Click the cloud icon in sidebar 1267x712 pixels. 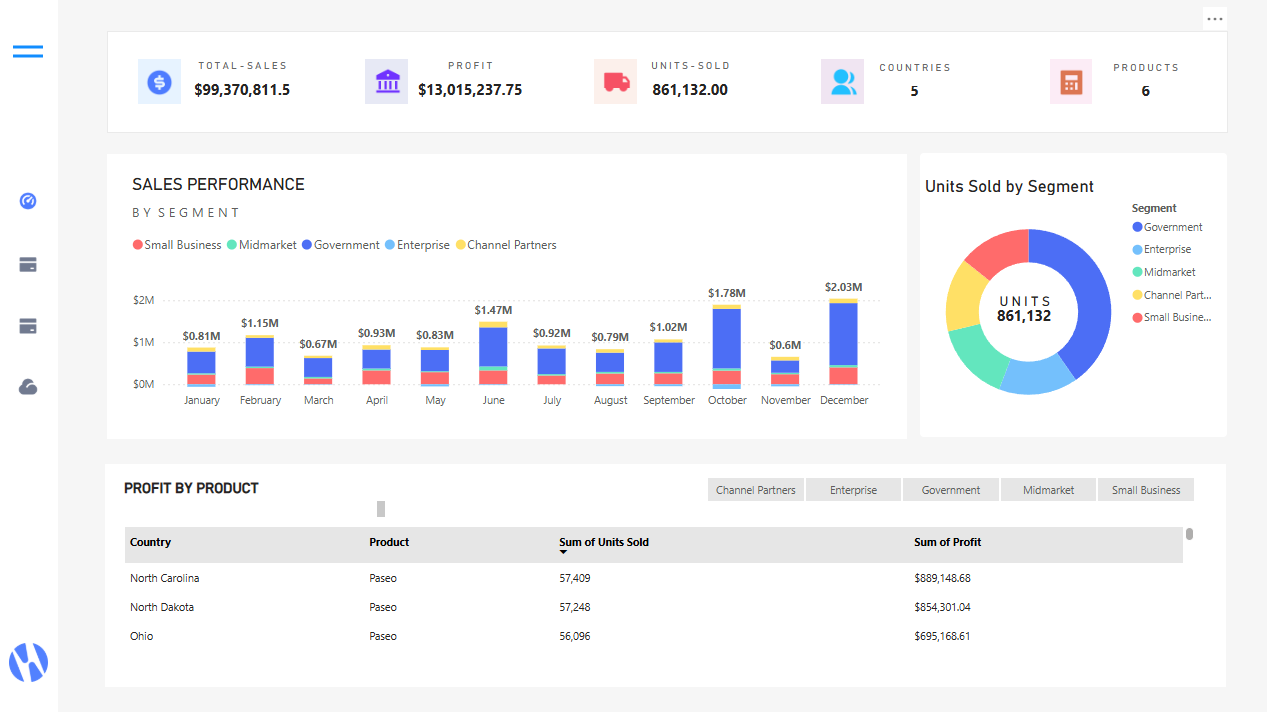click(x=28, y=387)
